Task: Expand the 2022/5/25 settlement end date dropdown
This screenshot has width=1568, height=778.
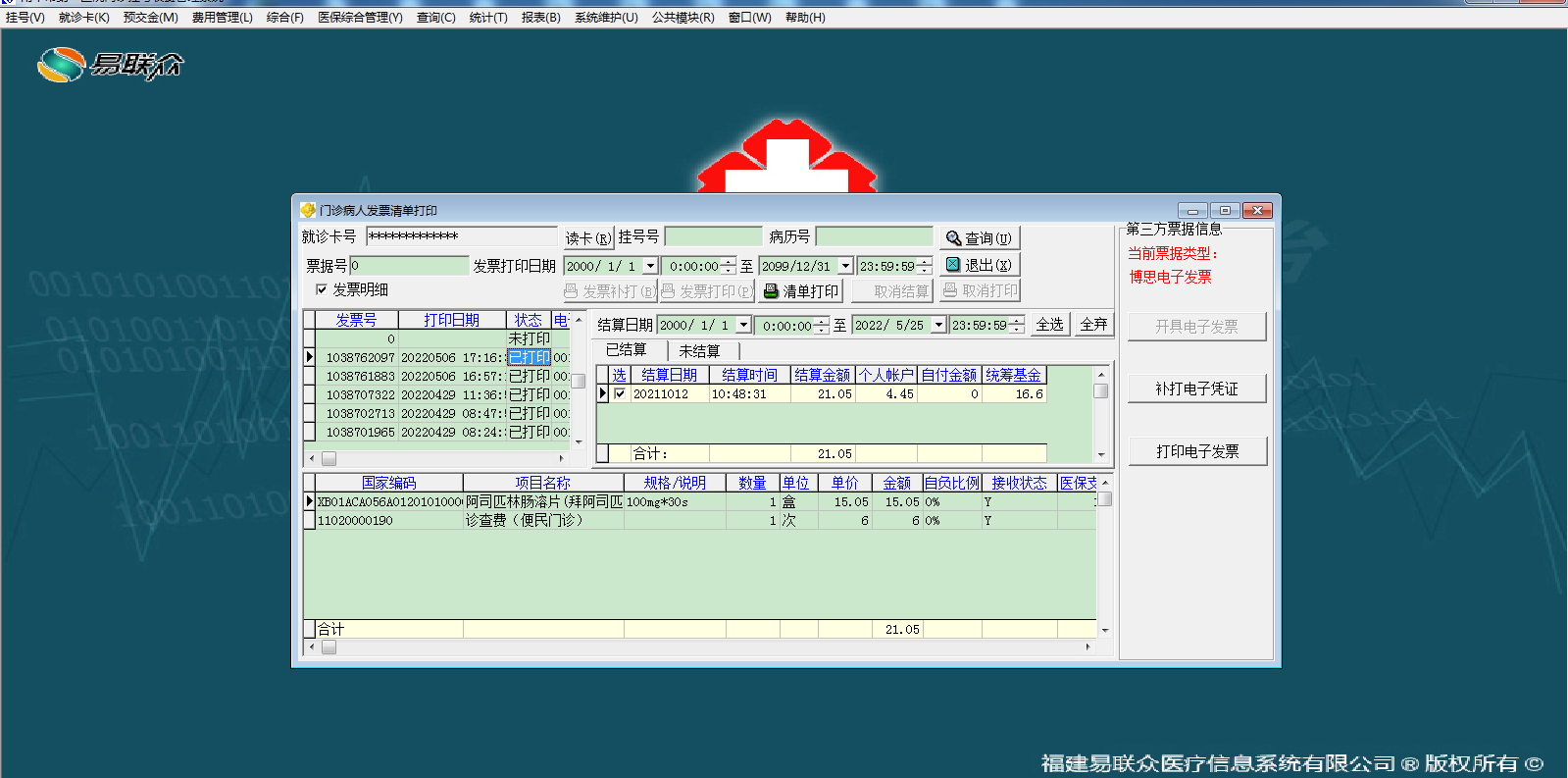Action: [938, 325]
